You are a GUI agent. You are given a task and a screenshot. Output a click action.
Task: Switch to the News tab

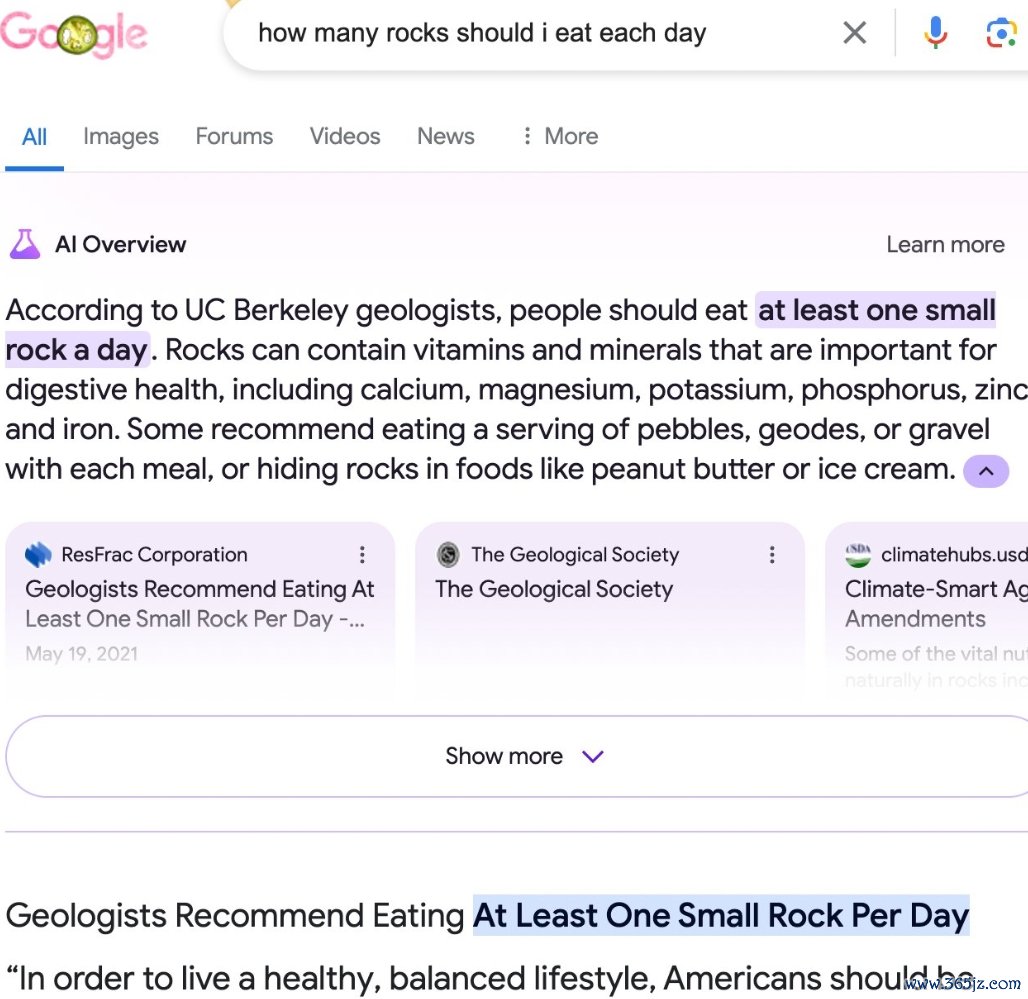coord(446,136)
